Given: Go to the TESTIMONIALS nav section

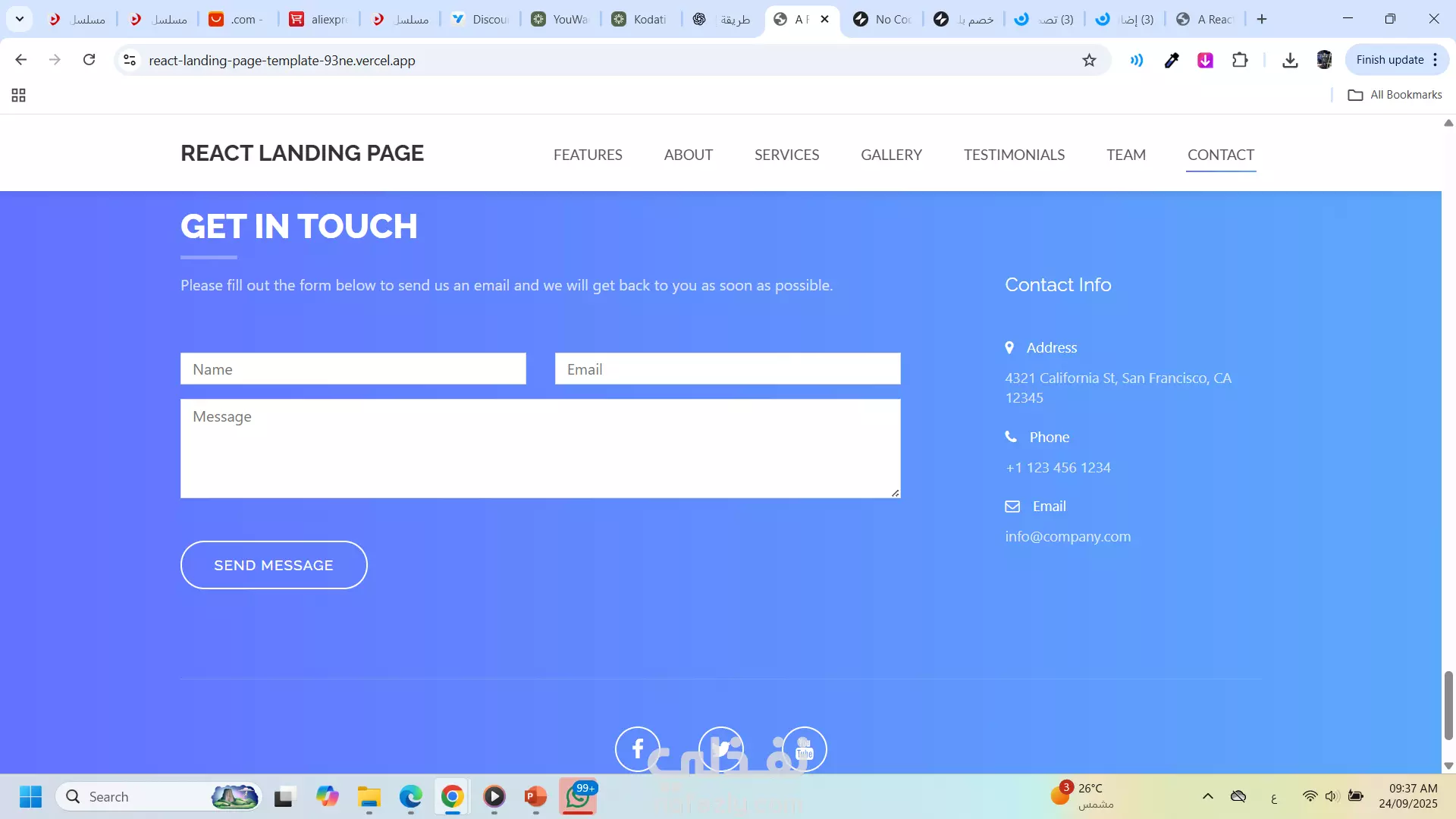Looking at the screenshot, I should (x=1014, y=155).
